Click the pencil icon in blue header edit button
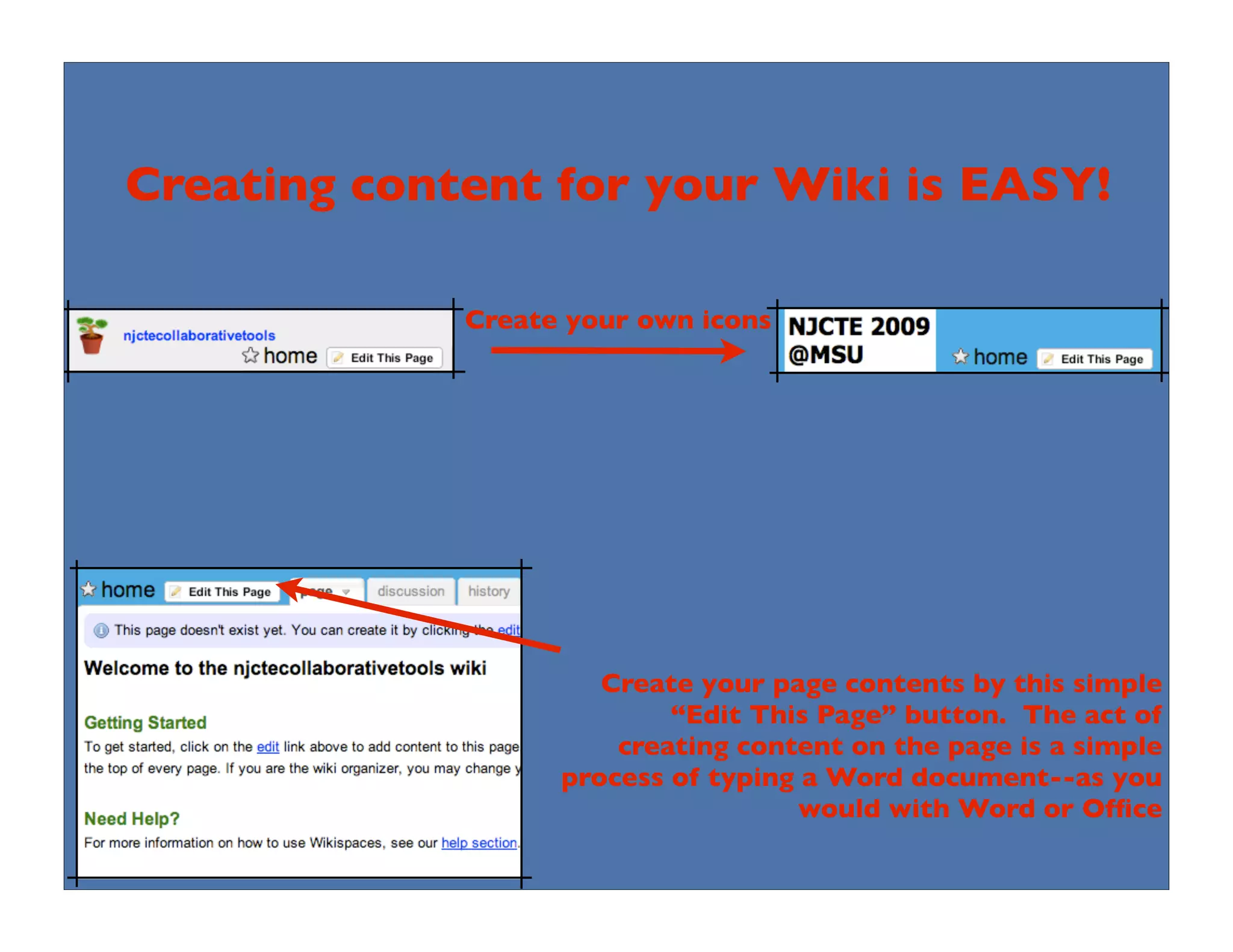The image size is (1233, 952). (x=1048, y=359)
